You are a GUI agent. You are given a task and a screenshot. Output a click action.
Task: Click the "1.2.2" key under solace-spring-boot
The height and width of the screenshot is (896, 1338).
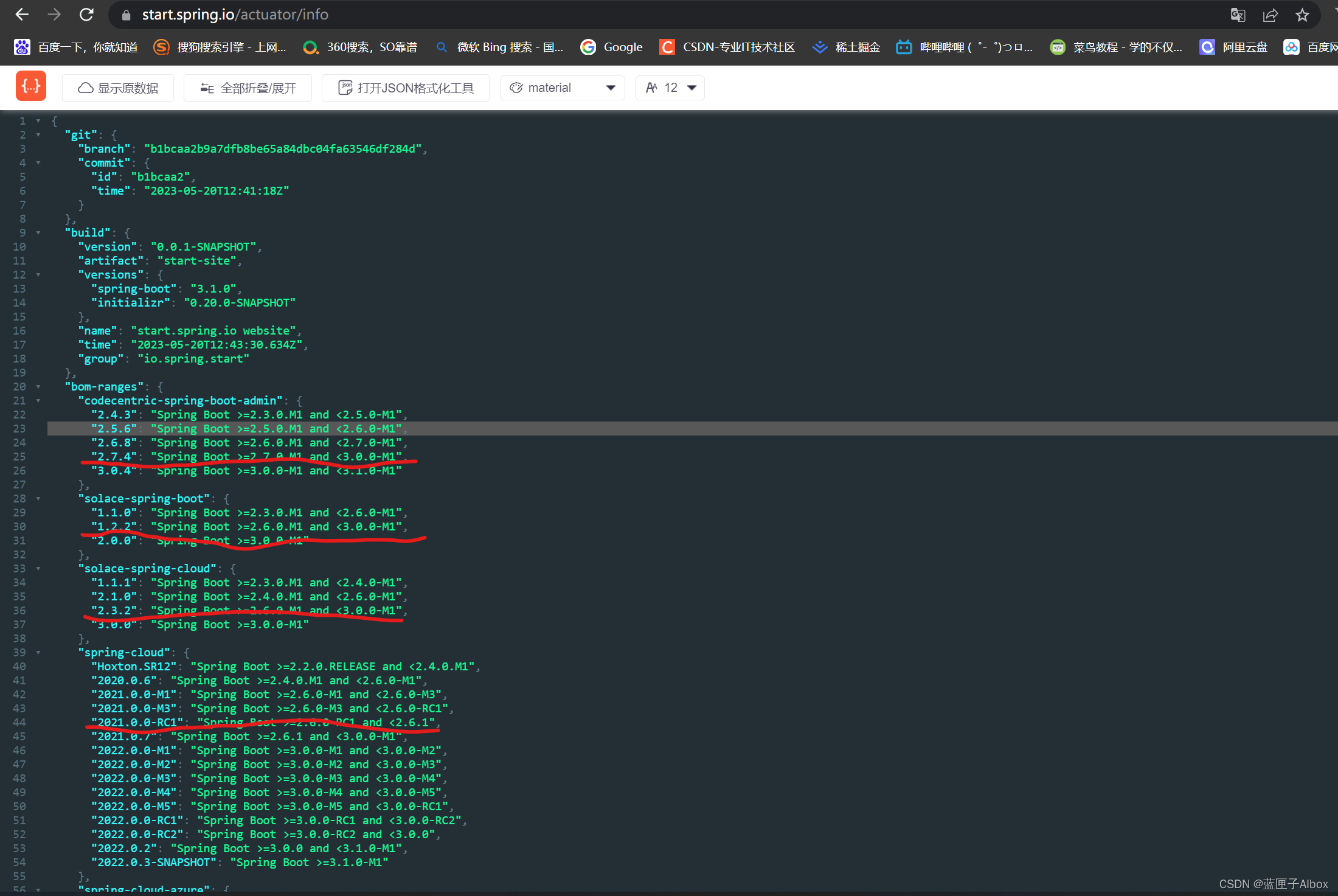pos(114,527)
